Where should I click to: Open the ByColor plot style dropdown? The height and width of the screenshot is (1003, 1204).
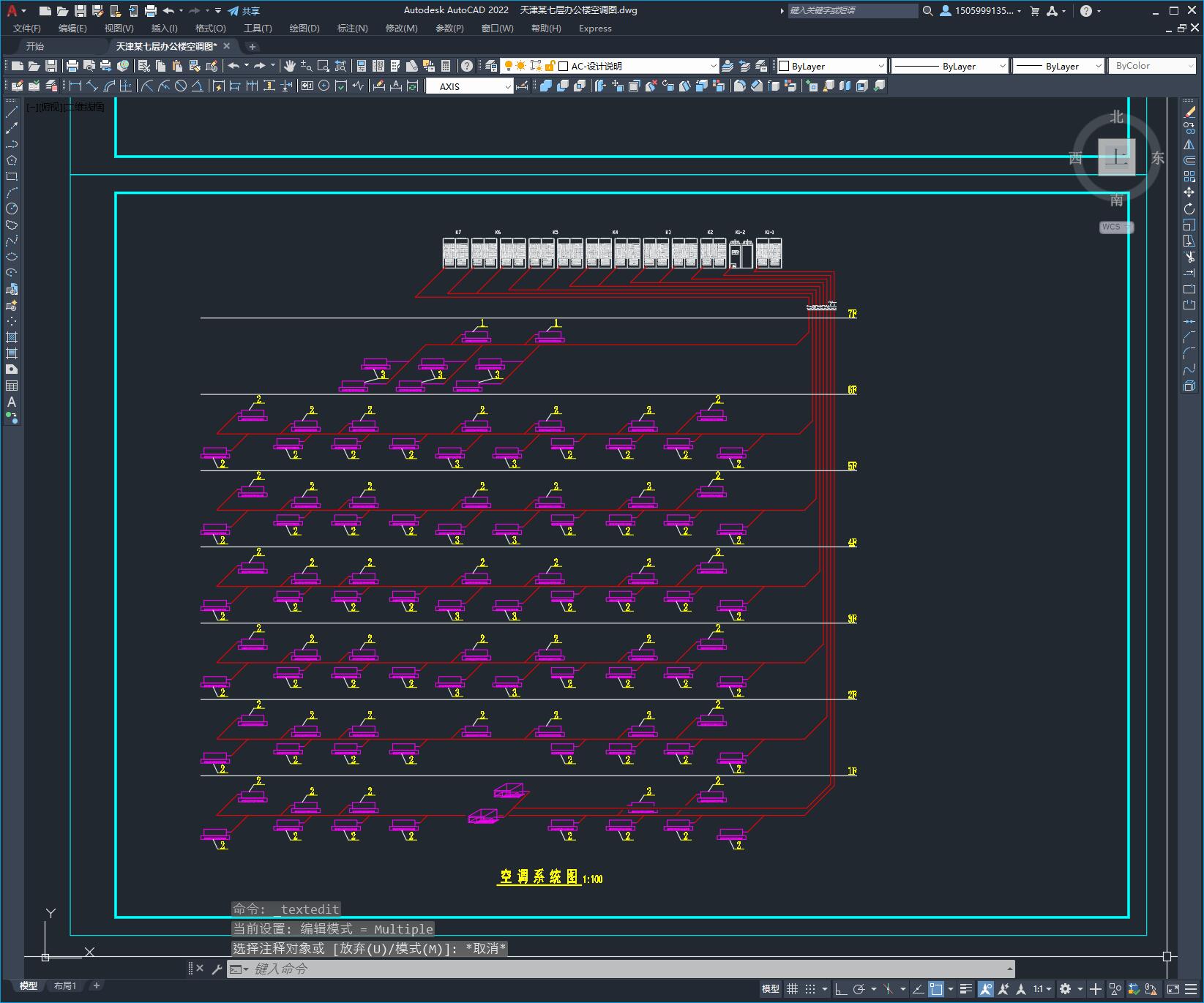coord(1152,66)
